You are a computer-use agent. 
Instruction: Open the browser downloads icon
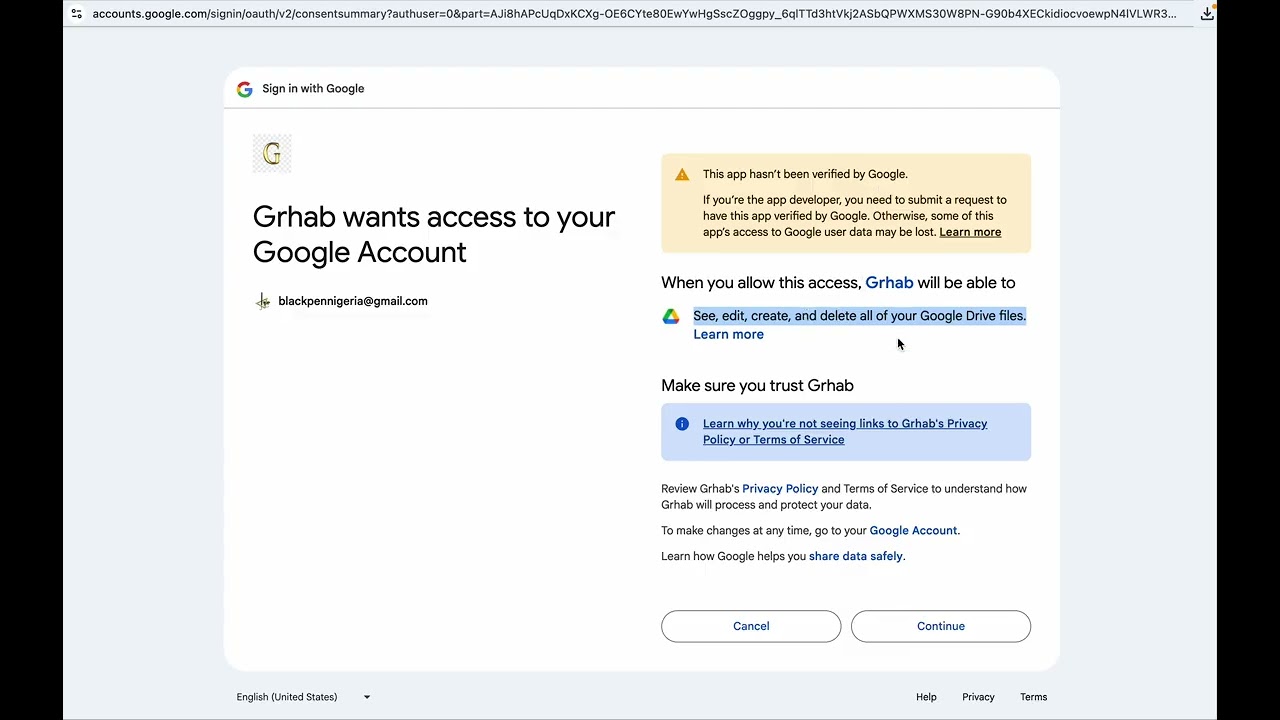pos(1207,14)
